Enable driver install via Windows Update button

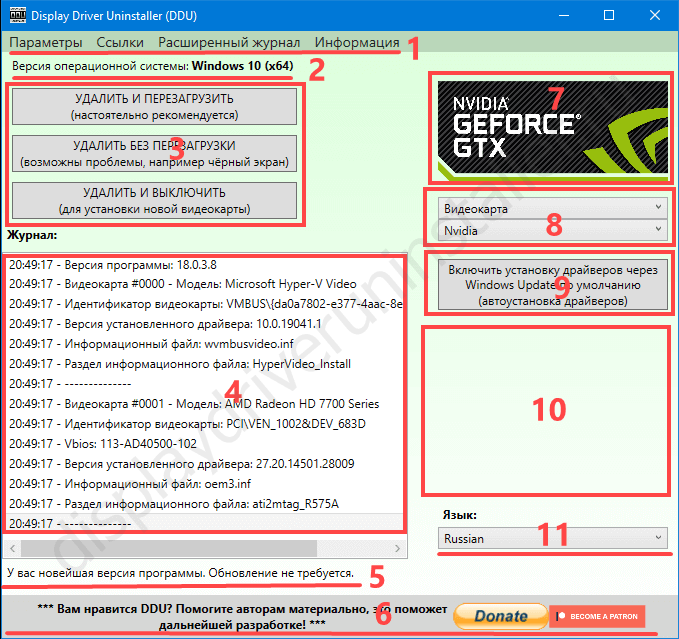(553, 284)
